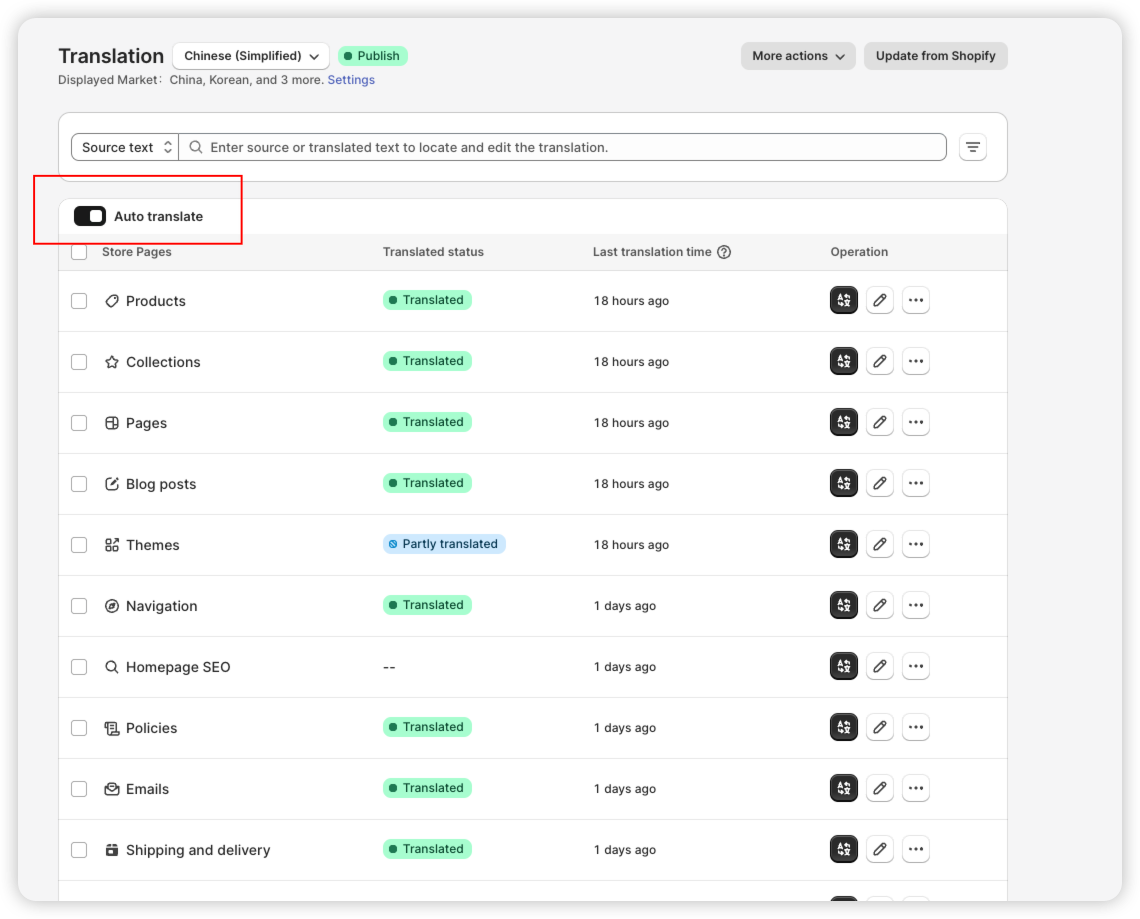This screenshot has width=1140, height=919.
Task: Click the Blog posts row label
Action: coord(161,484)
